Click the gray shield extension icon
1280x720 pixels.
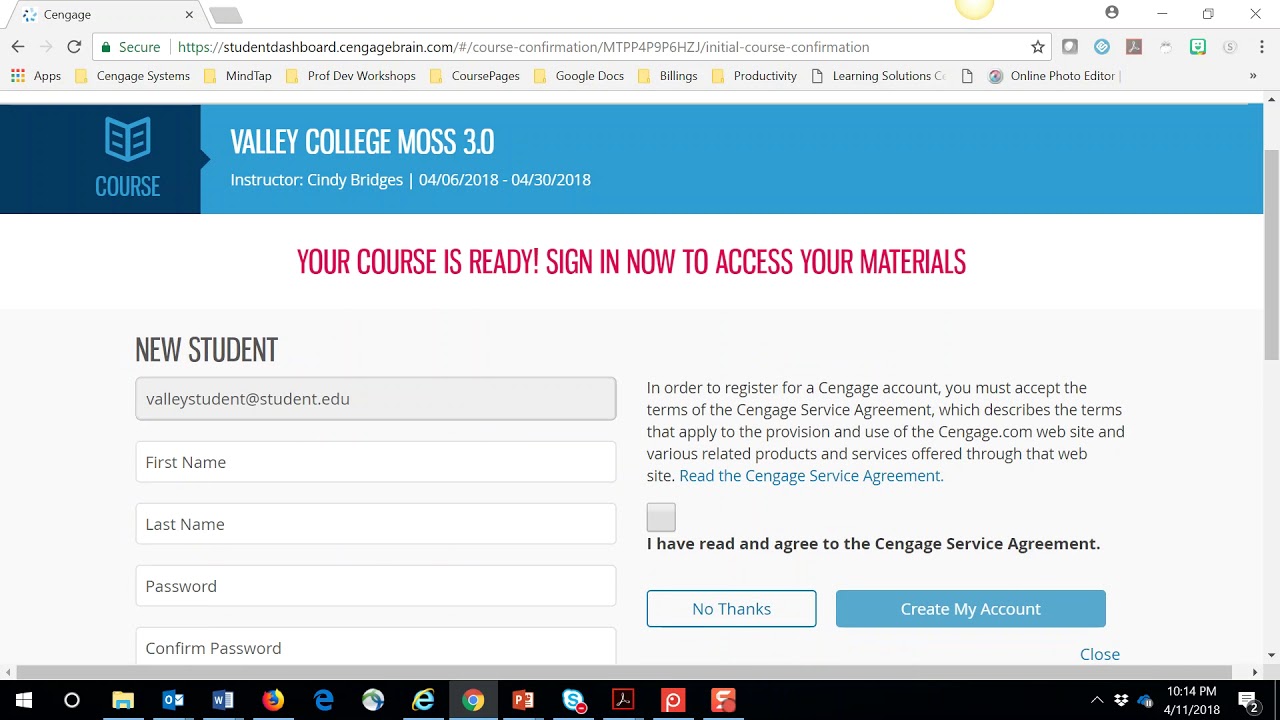click(x=1070, y=47)
